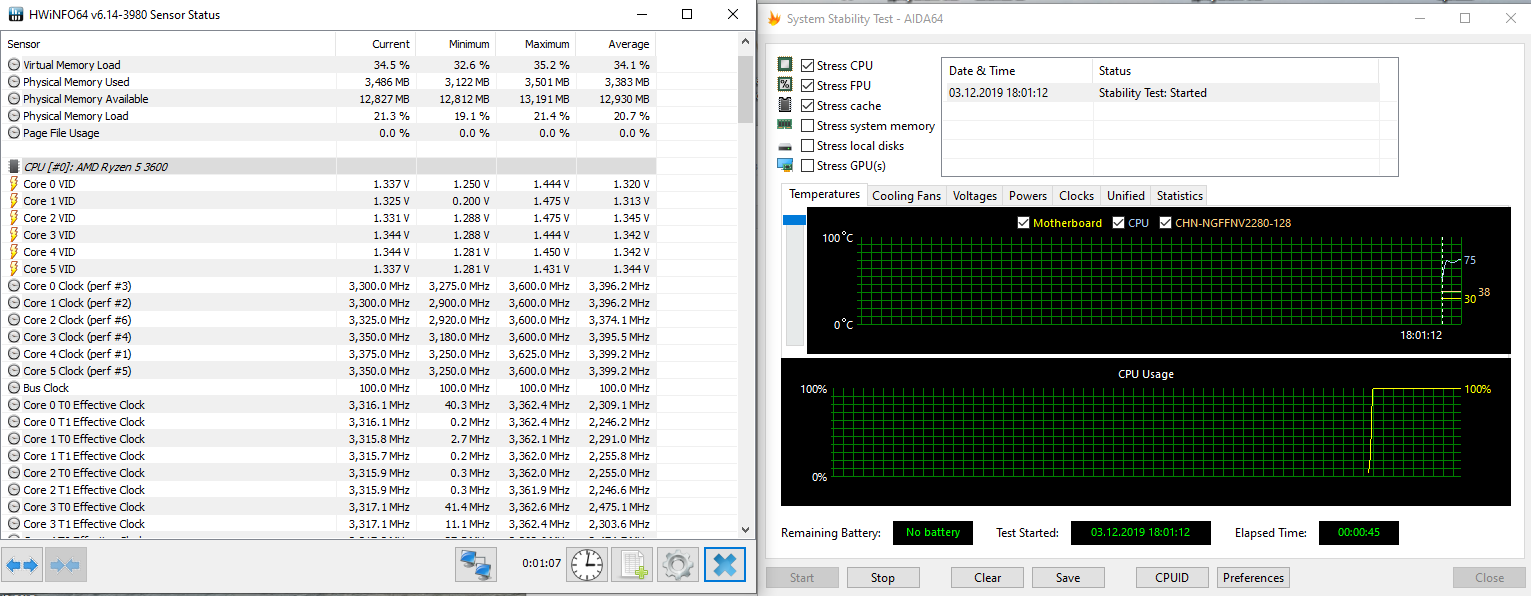
Task: Toggle the CHN-NGFFNV2280-128 graph checkbox
Action: [x=1166, y=223]
